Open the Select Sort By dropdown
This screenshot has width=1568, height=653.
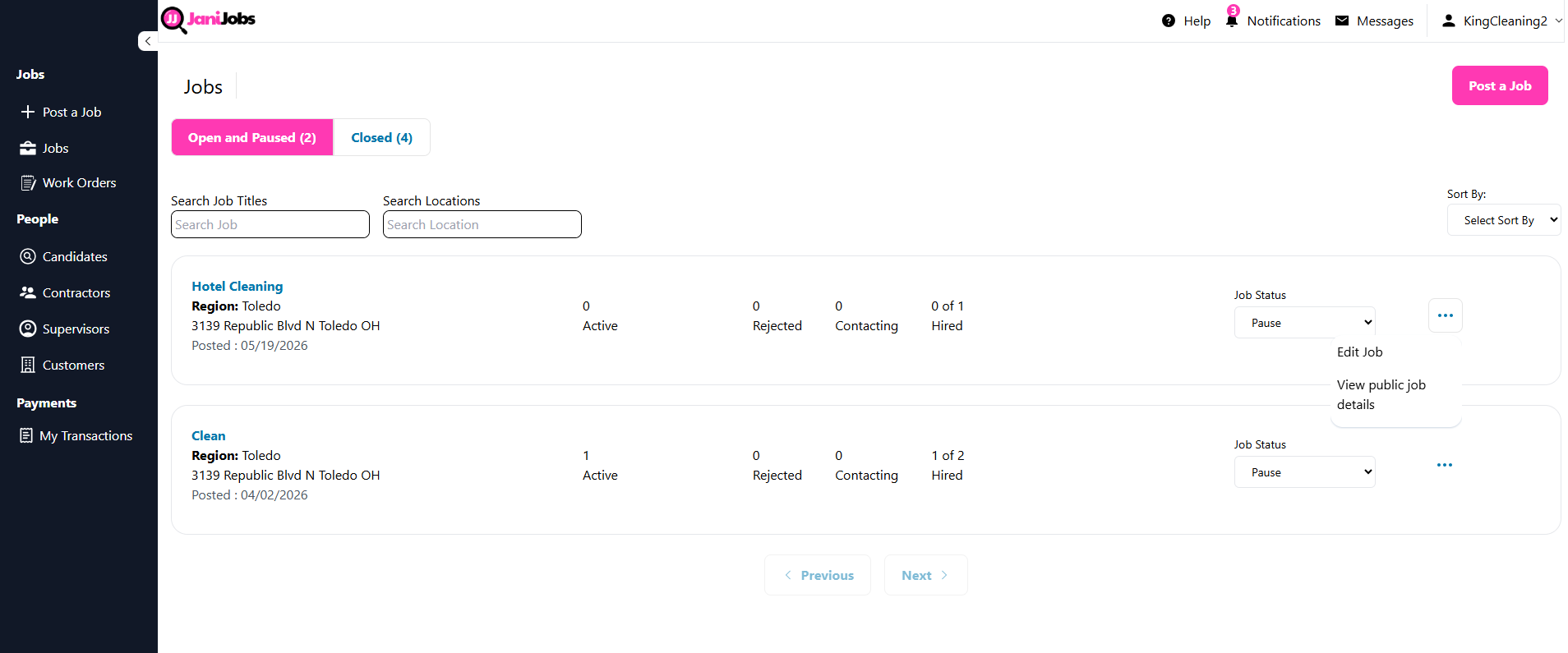click(1503, 220)
